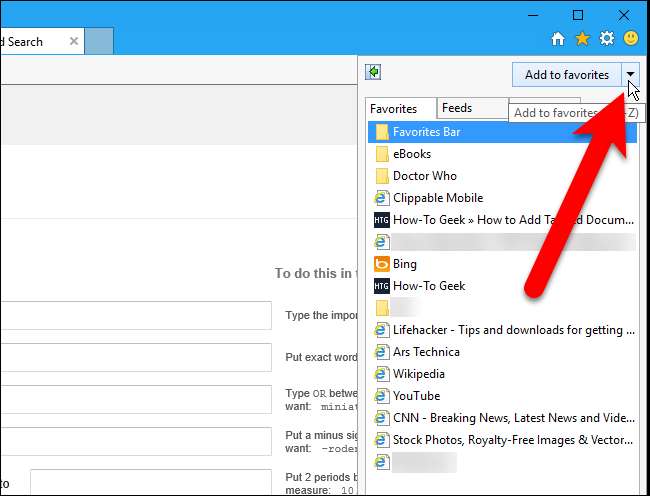Expand the Doctor Who folder
This screenshot has height=496, width=650.
424,176
